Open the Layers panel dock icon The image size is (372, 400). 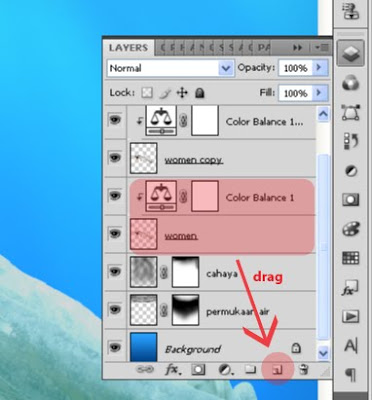(x=350, y=53)
